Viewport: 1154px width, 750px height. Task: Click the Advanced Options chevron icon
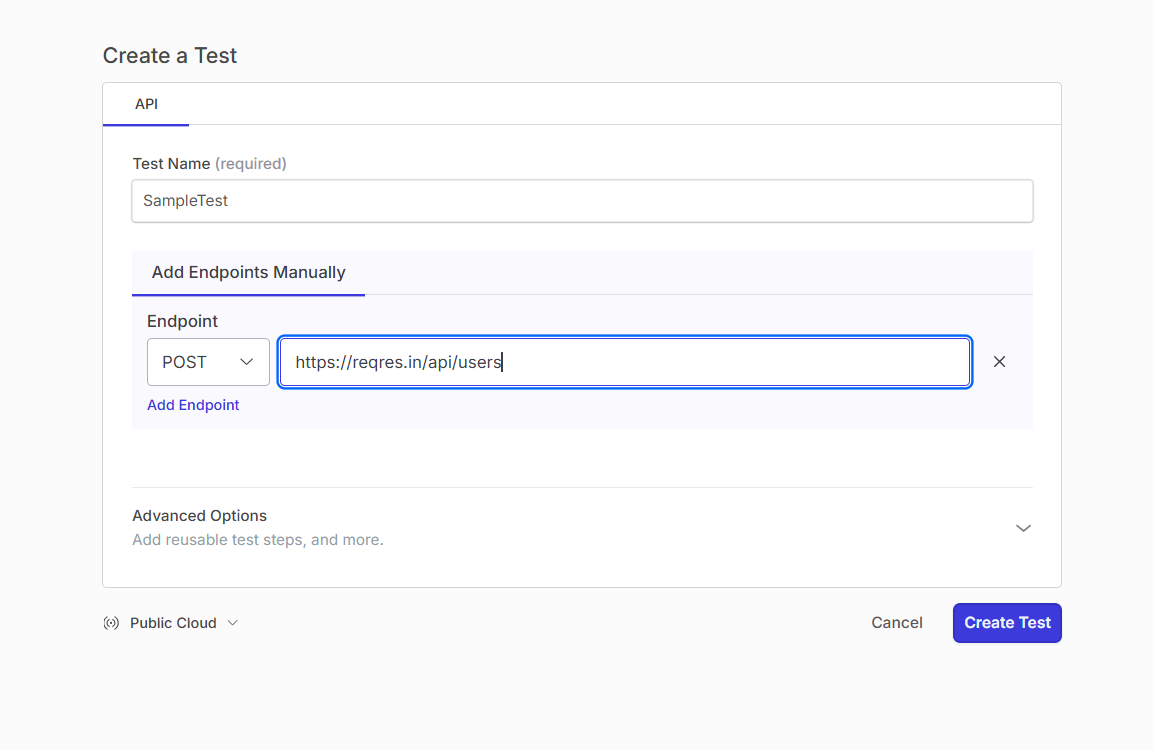(x=1023, y=527)
